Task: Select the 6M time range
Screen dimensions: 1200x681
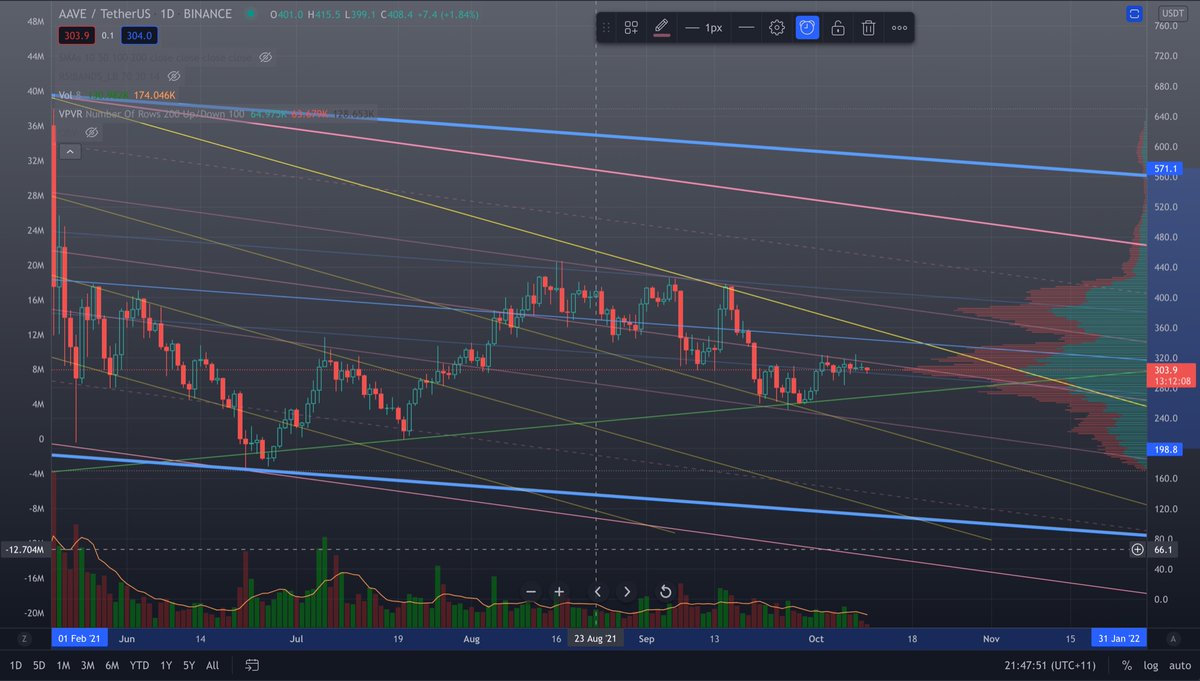Action: pyautogui.click(x=113, y=665)
